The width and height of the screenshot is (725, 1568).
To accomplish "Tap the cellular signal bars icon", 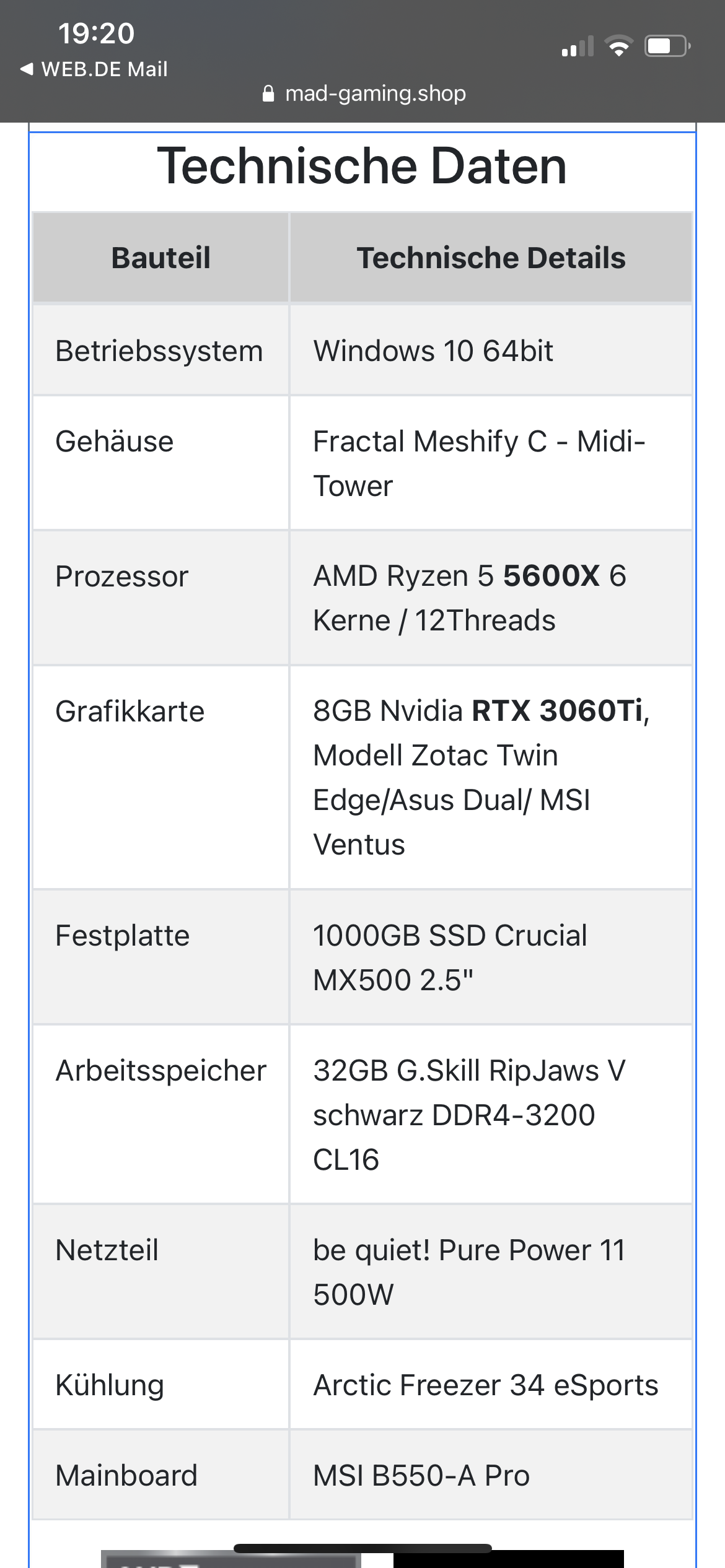I will pos(578,46).
